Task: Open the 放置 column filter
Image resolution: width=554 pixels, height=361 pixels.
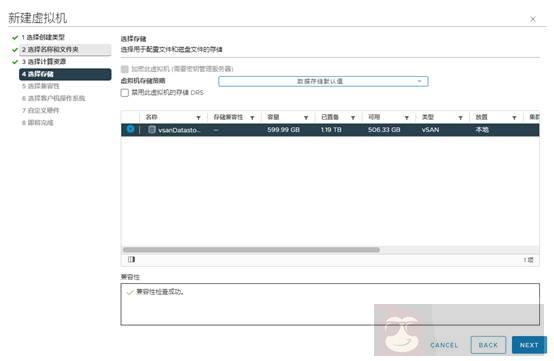Action: [514, 118]
